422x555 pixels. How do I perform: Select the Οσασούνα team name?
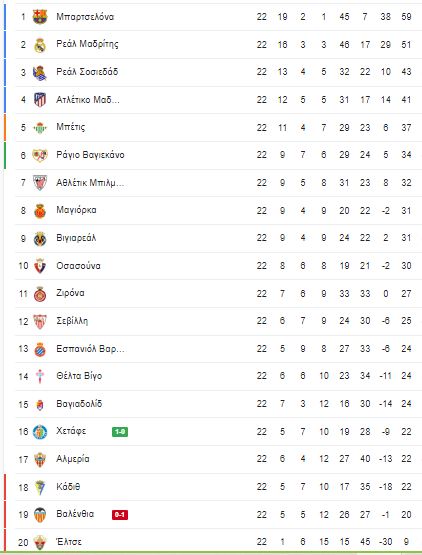78,265
